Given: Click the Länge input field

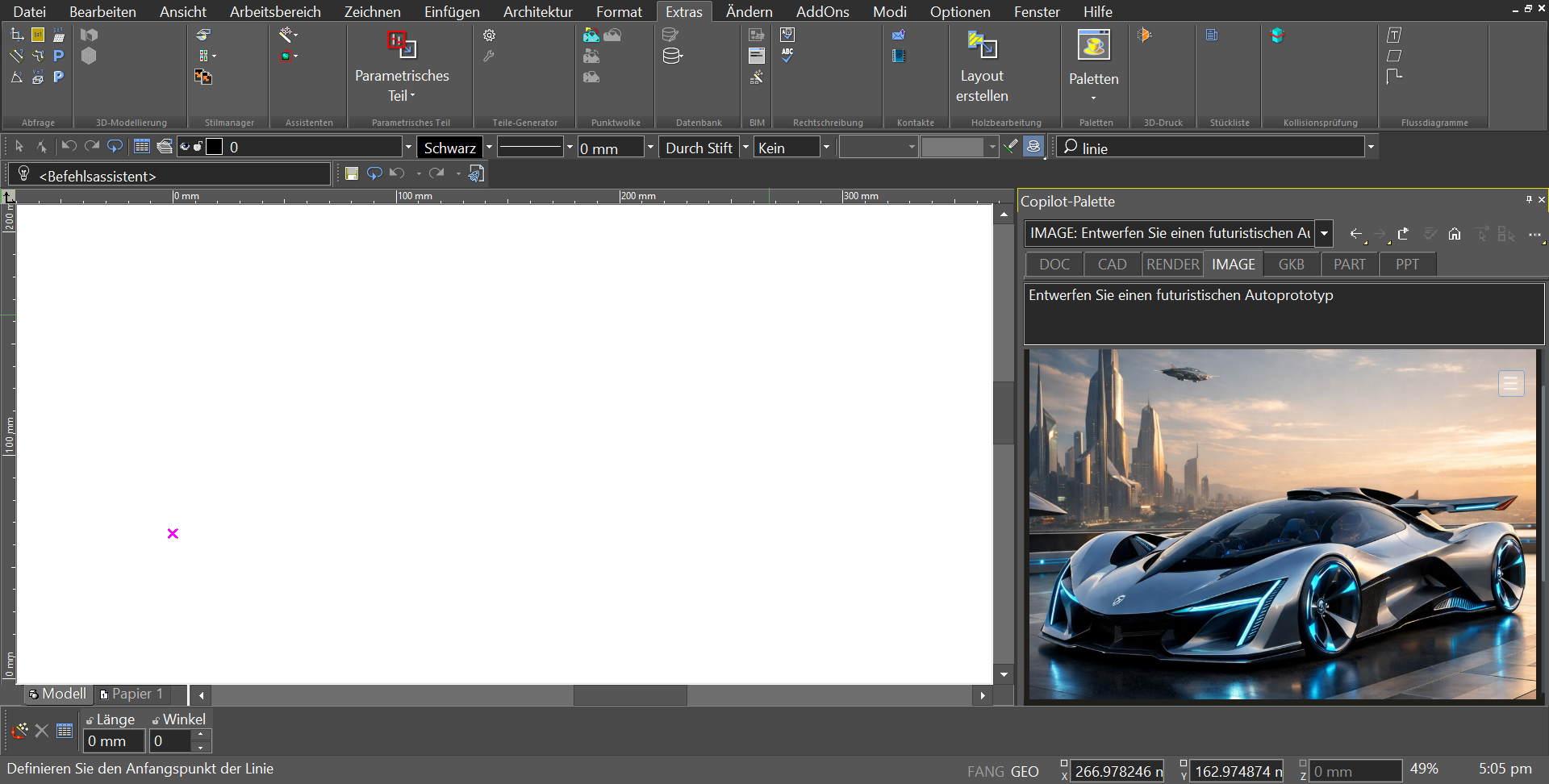Looking at the screenshot, I should (x=114, y=741).
